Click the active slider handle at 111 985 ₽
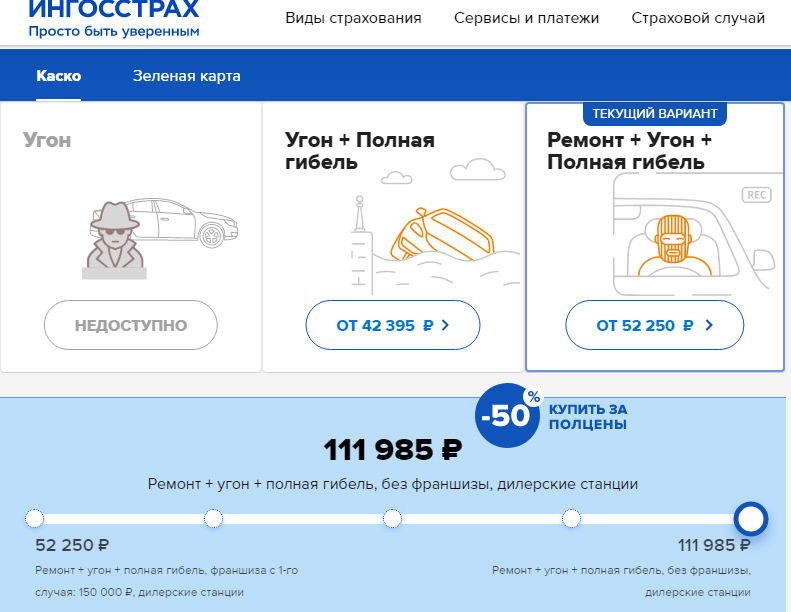 coord(751,519)
